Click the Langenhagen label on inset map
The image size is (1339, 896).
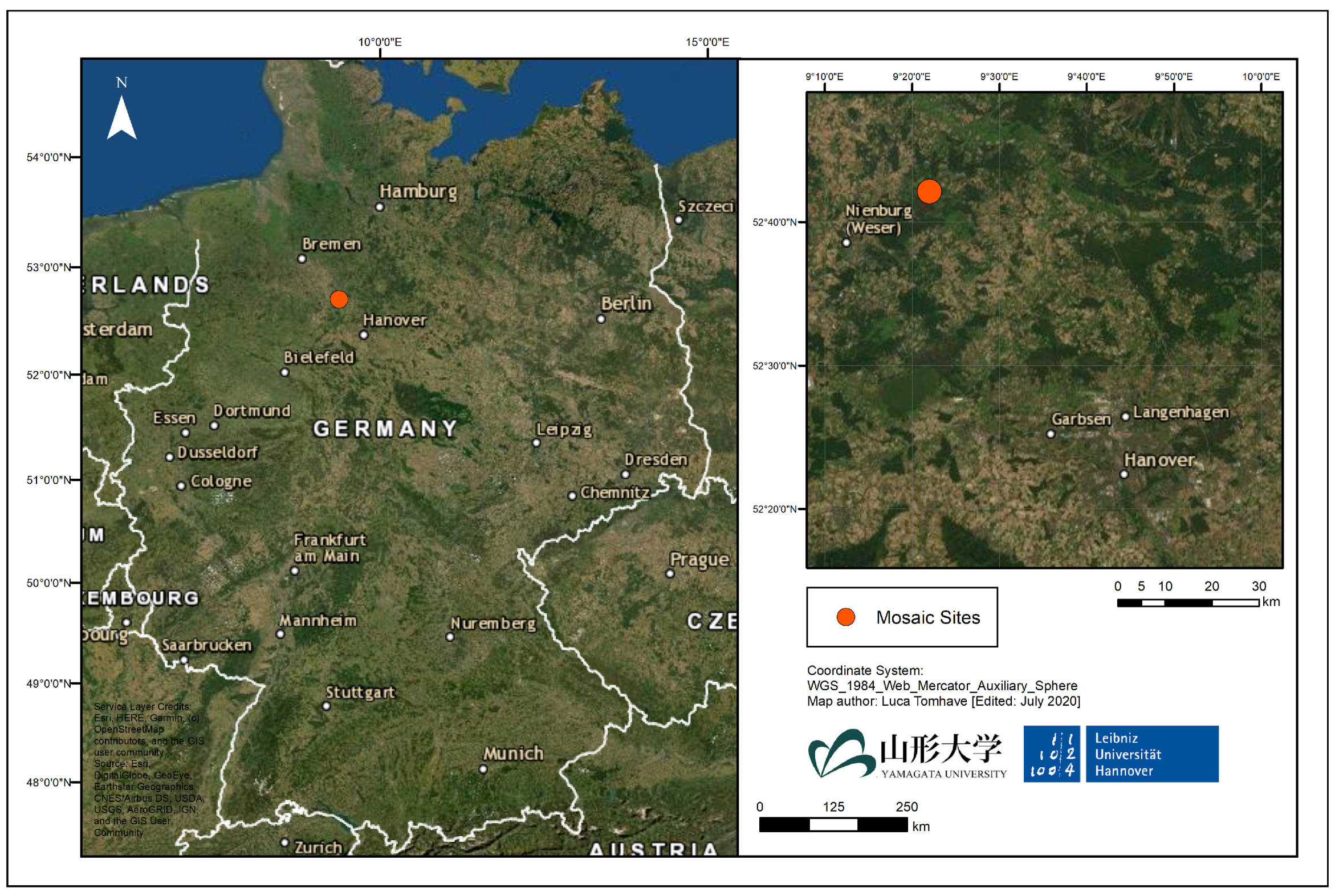tap(1181, 412)
